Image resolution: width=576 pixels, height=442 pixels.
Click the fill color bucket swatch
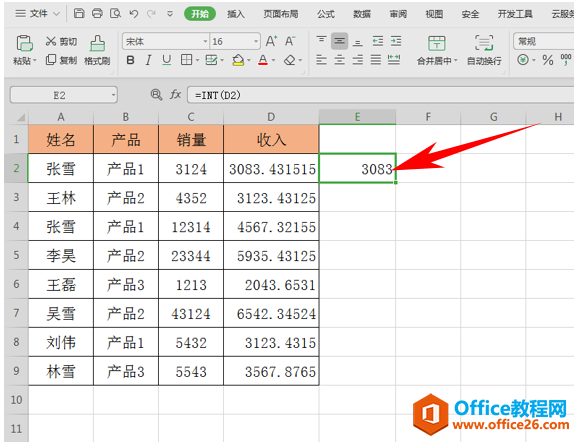238,60
